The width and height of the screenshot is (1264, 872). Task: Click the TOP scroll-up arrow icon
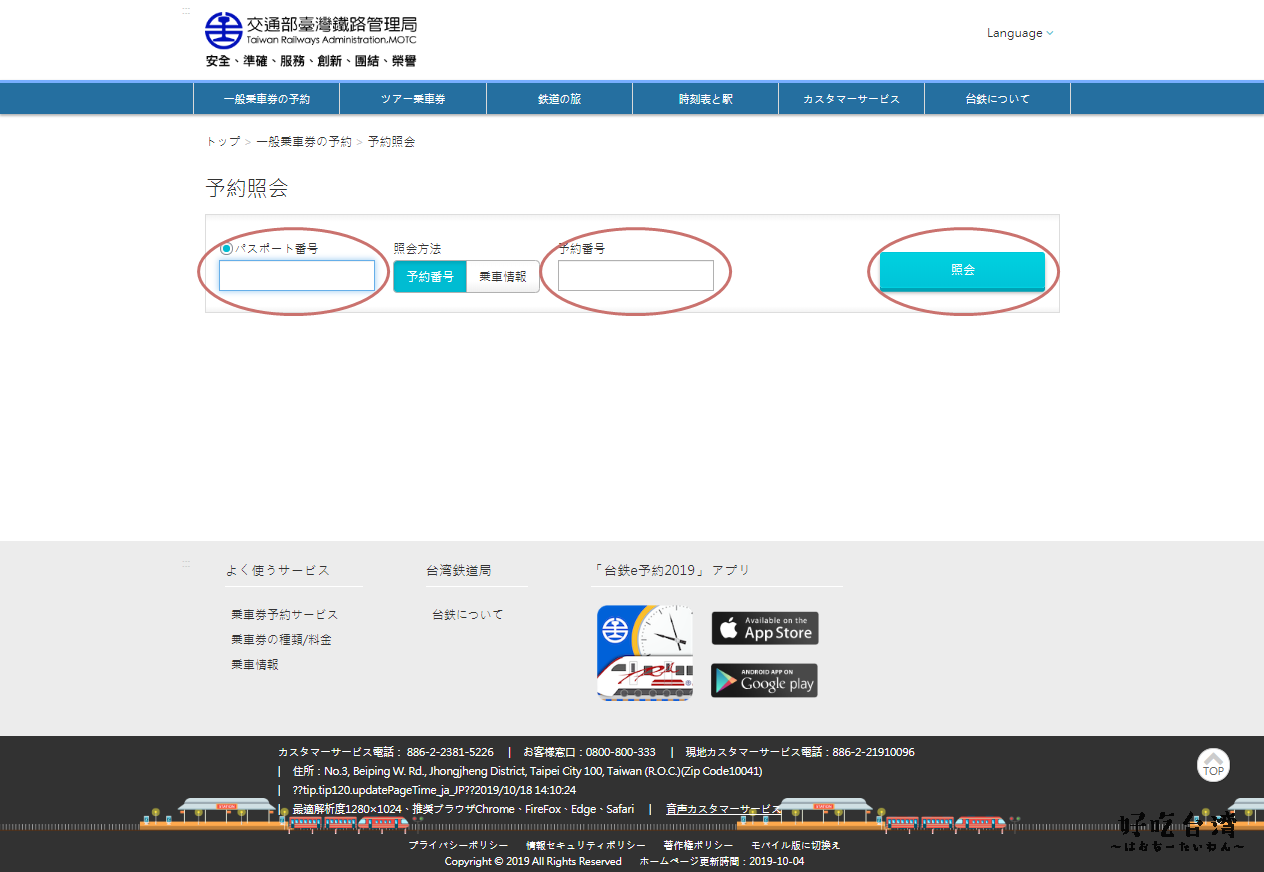pos(1213,765)
